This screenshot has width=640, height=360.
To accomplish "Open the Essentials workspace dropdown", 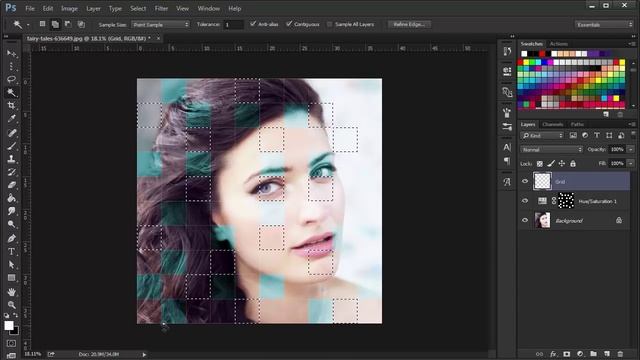I will click(x=604, y=24).
